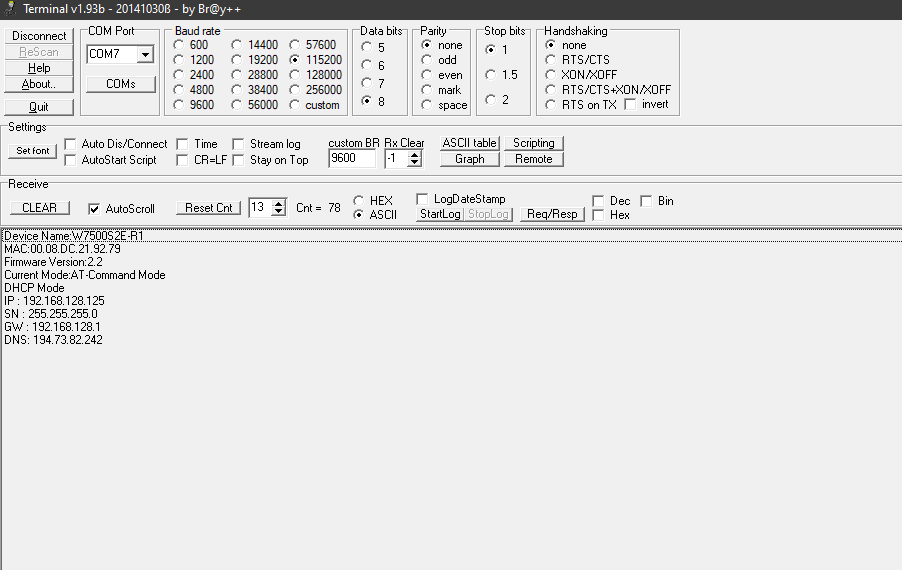Enable Stream log checkbox

238,144
